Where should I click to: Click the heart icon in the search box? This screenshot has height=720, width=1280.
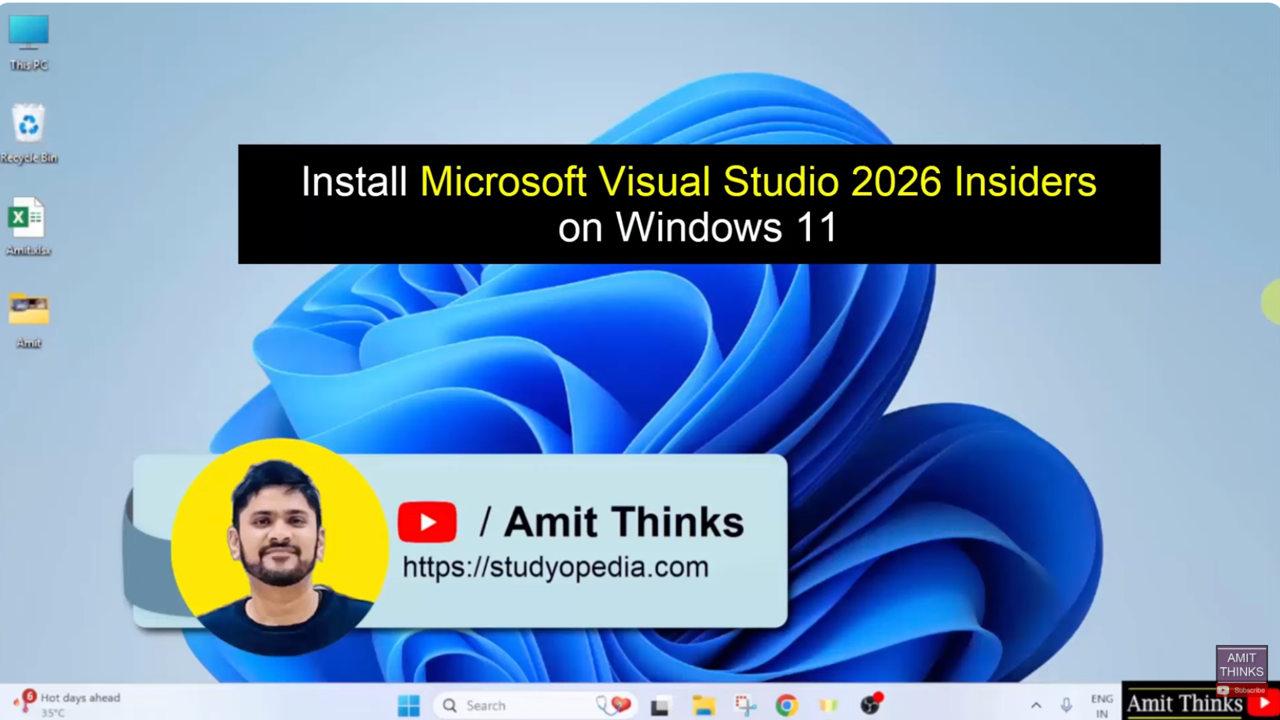(x=619, y=705)
